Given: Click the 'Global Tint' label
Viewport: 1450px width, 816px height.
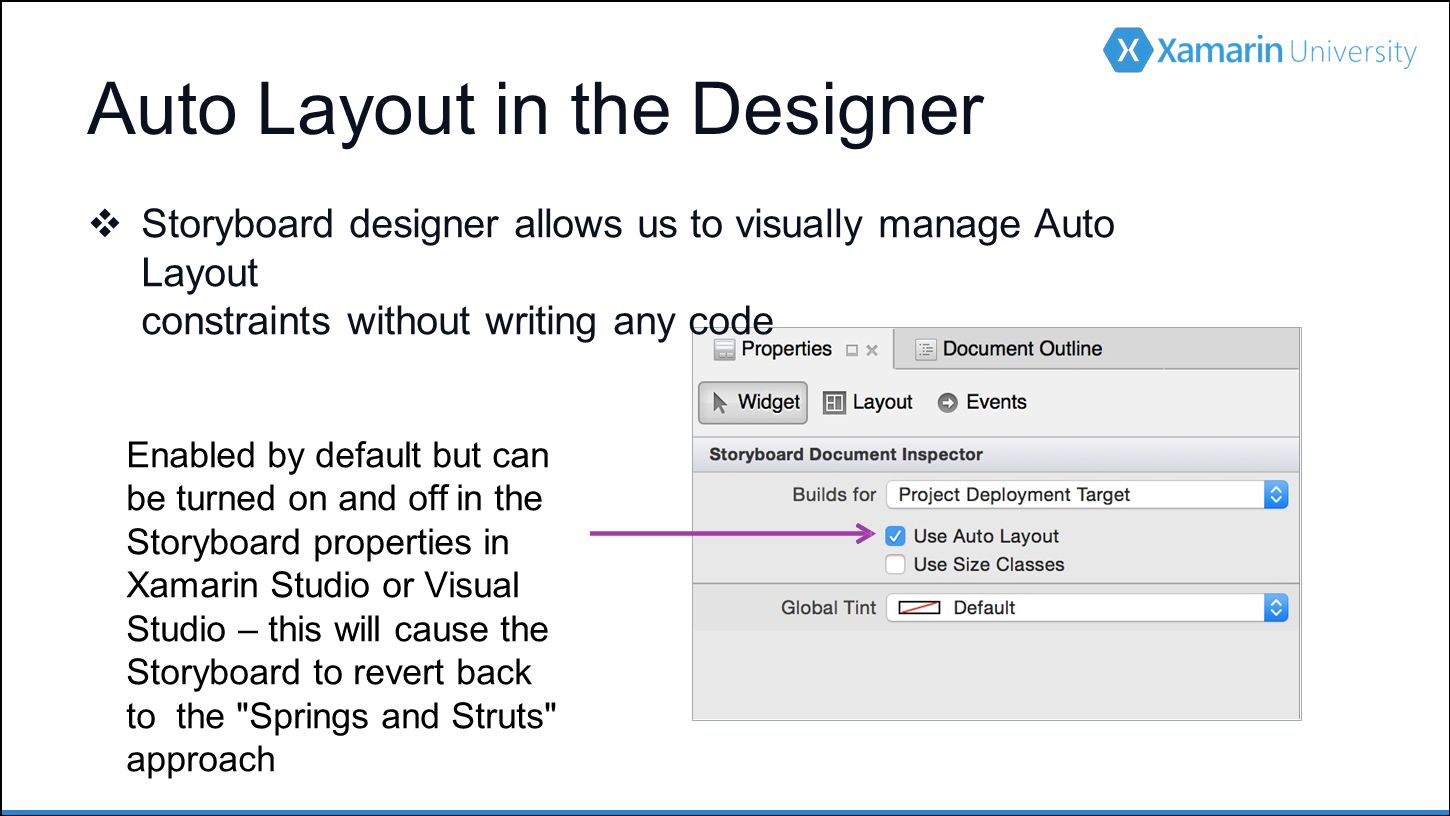Looking at the screenshot, I should pyautogui.click(x=828, y=608).
